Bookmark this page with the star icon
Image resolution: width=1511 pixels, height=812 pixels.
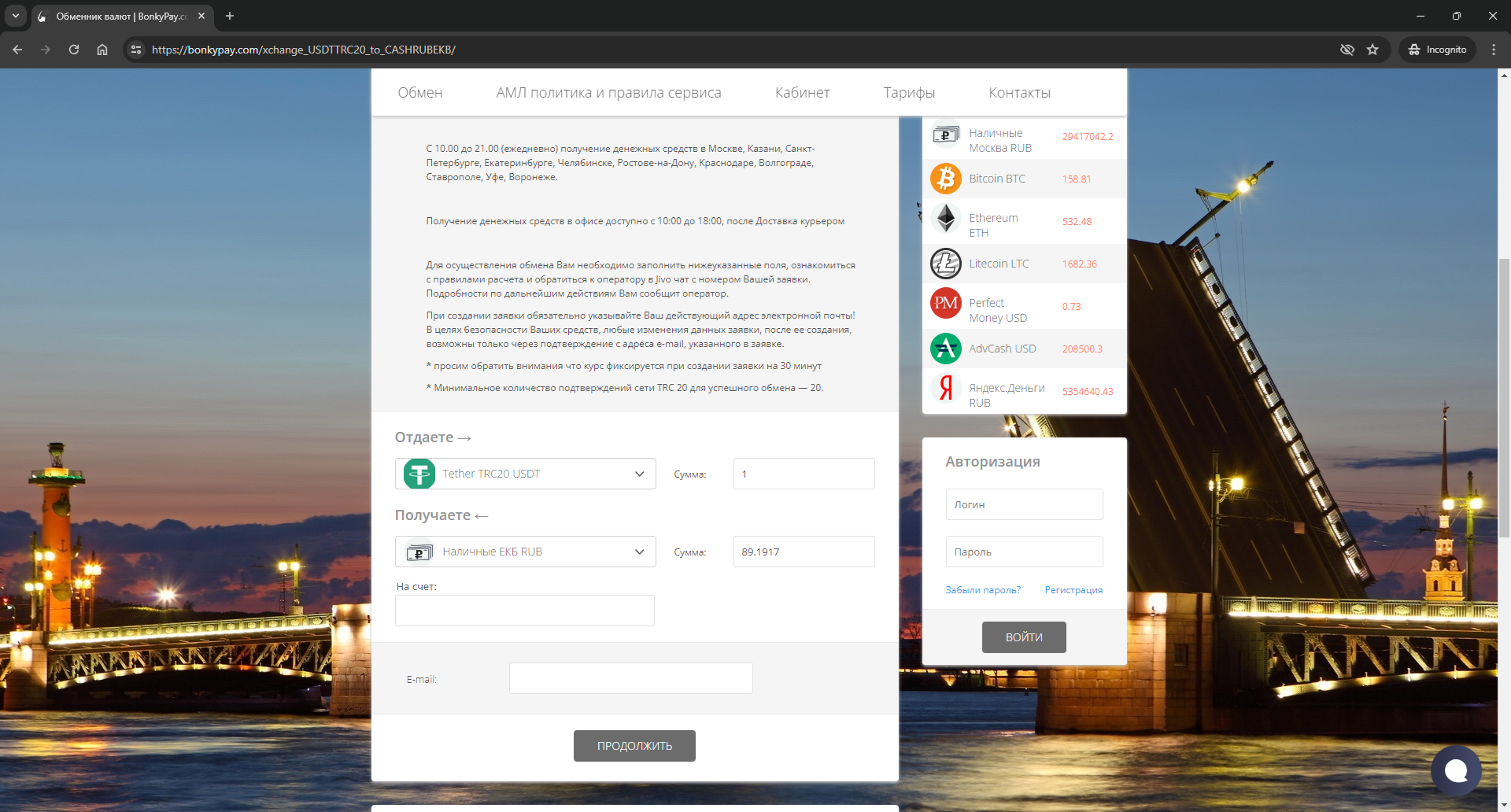1372,50
